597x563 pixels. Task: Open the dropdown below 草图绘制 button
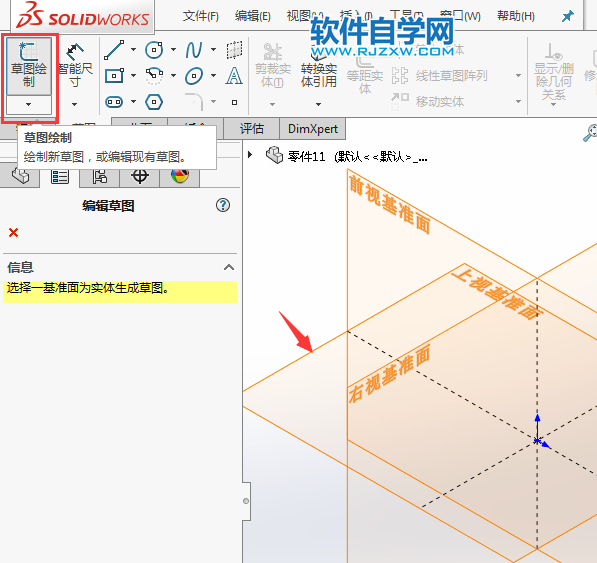(x=29, y=105)
